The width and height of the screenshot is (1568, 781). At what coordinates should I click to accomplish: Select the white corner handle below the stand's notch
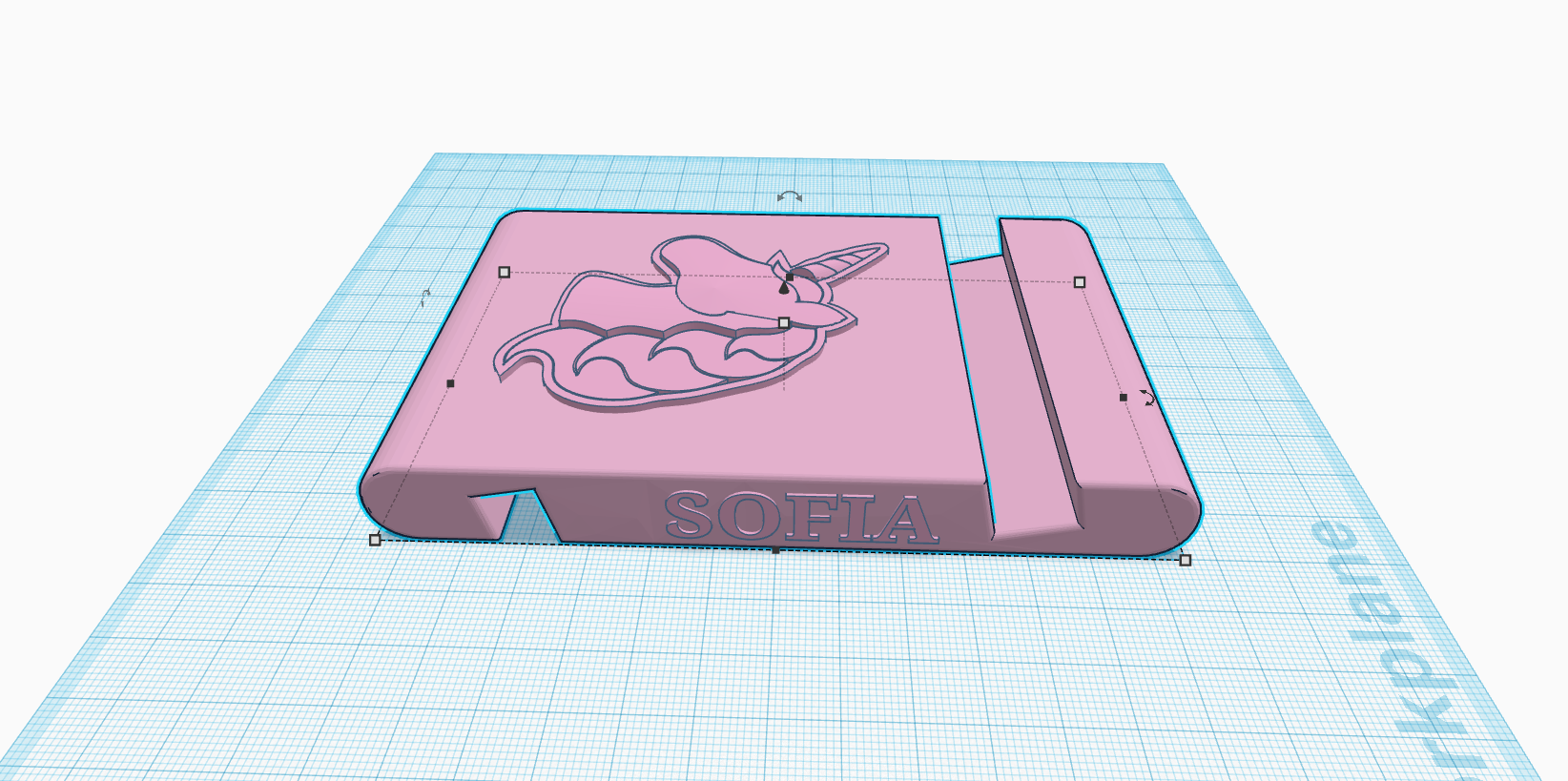(375, 541)
